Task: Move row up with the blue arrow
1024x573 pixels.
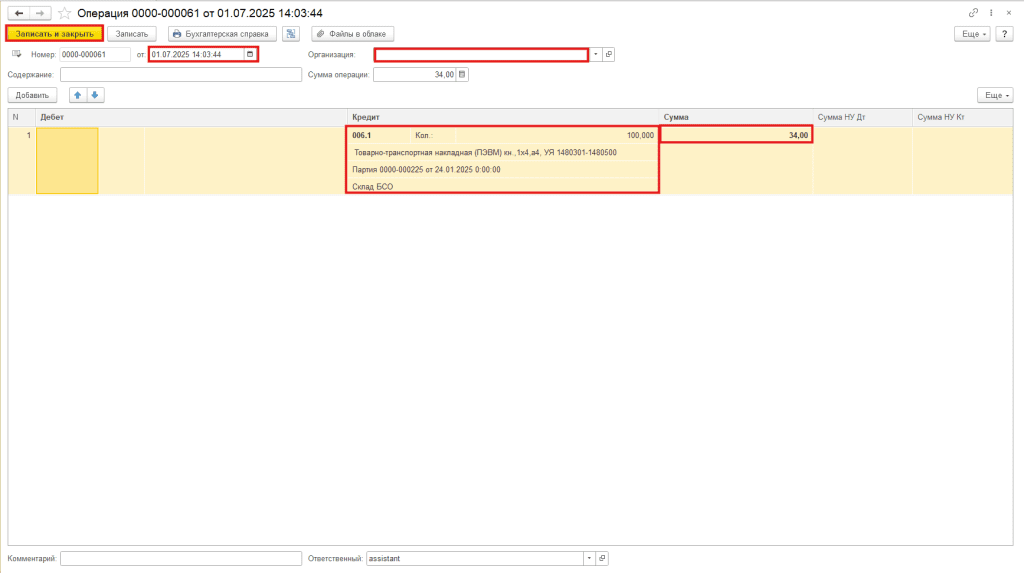Action: [x=78, y=95]
